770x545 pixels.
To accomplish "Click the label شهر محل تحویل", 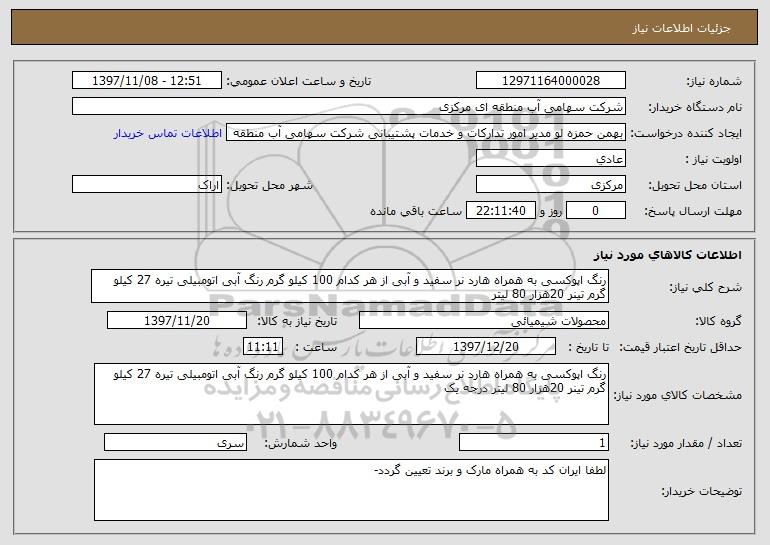I will (269, 186).
